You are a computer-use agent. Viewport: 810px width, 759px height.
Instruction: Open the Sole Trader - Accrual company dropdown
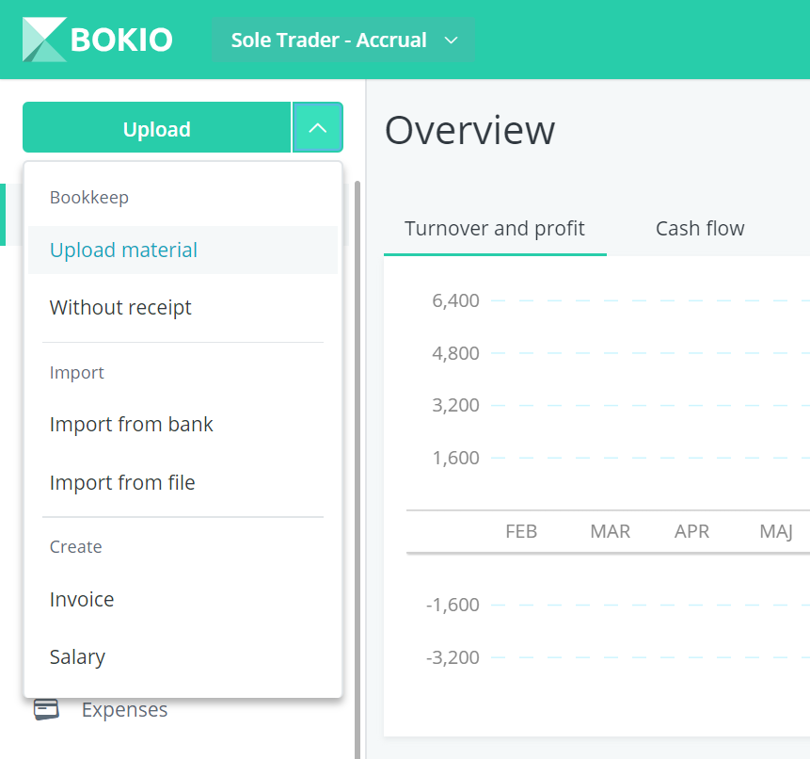point(343,40)
